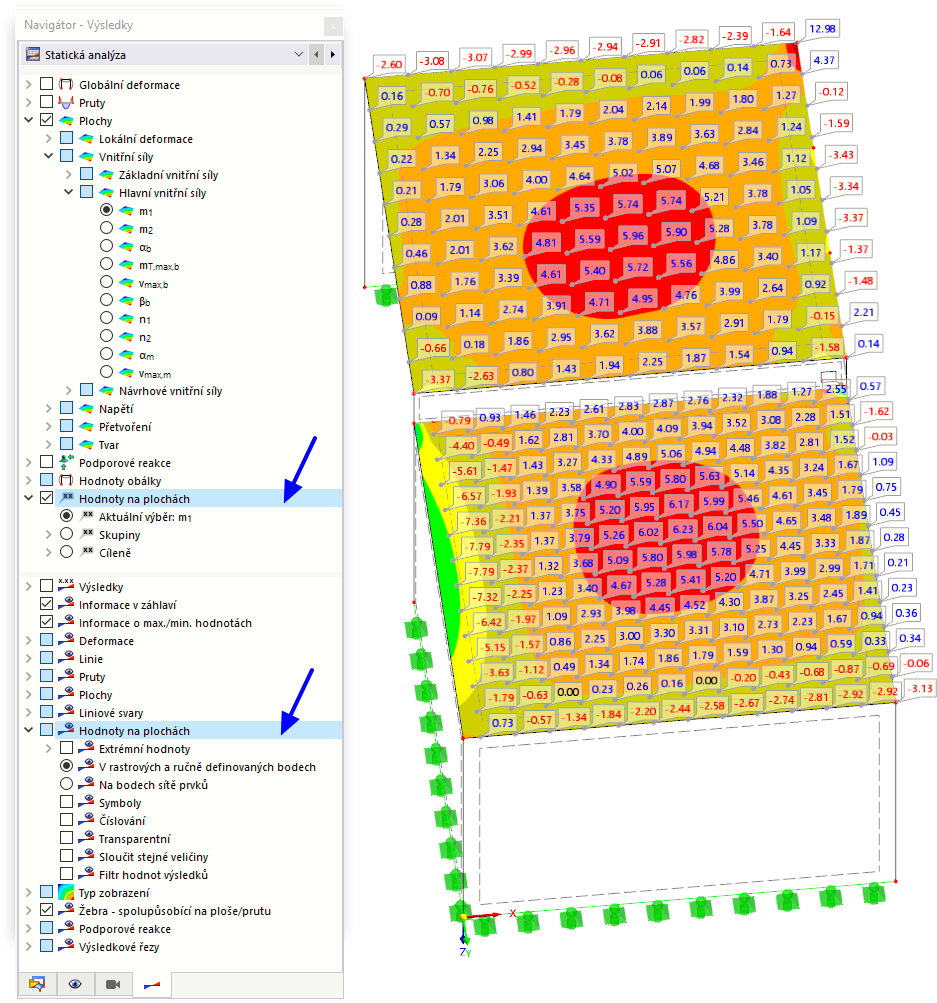Click the 6.23 value in lower slab
This screenshot has width=937, height=1003.
point(682,529)
